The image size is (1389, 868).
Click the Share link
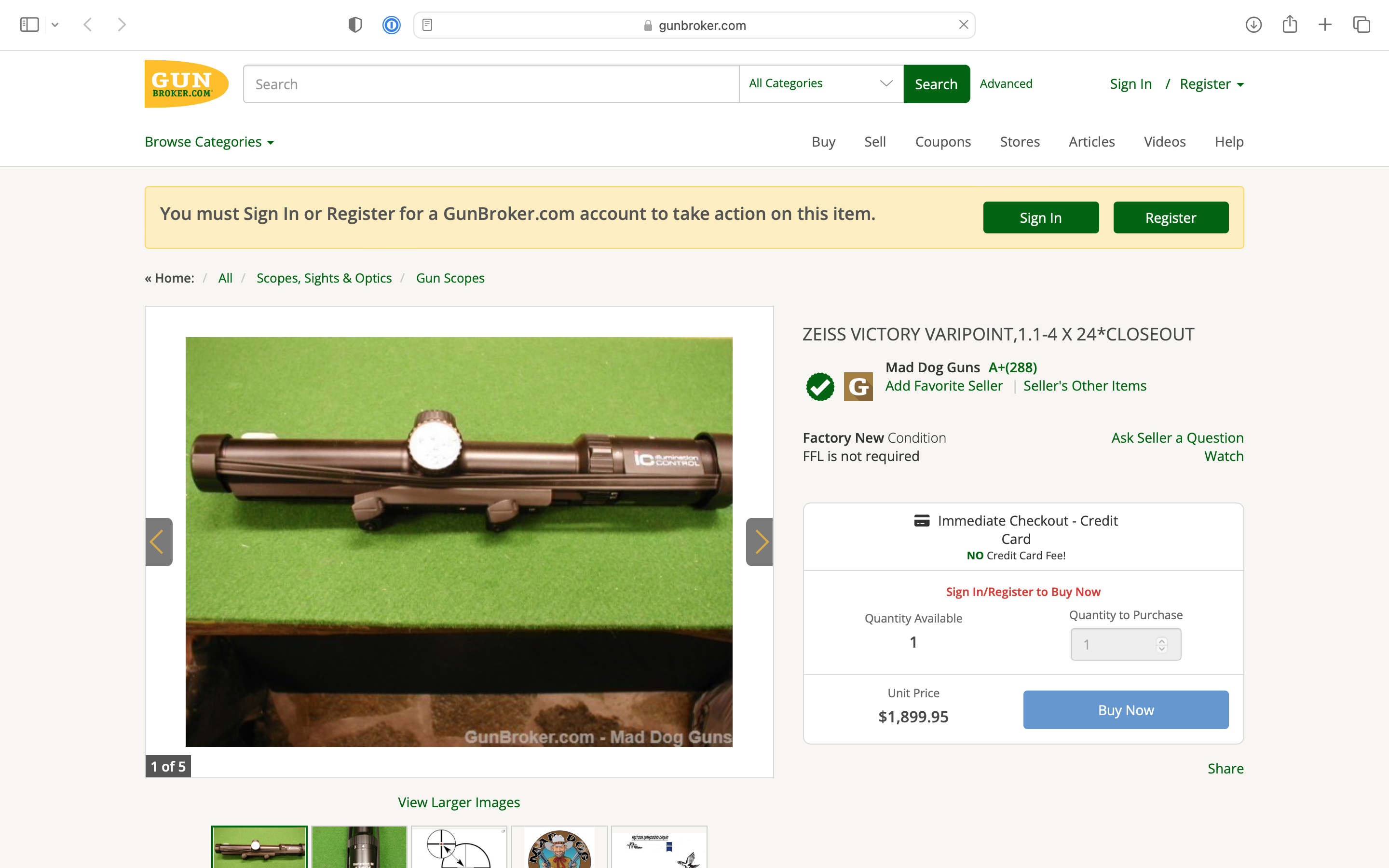(x=1226, y=768)
